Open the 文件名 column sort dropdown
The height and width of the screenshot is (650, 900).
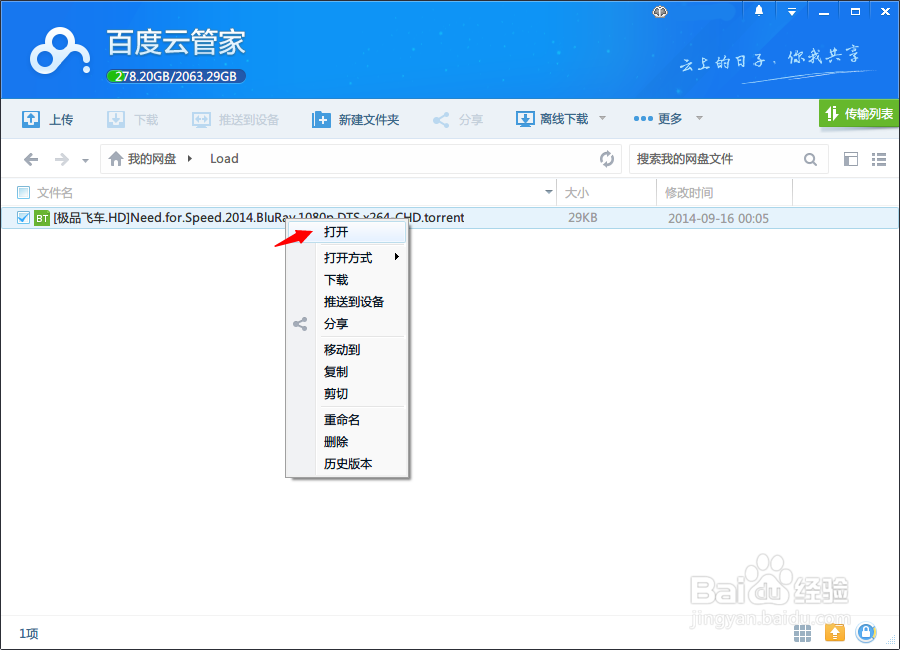point(549,192)
